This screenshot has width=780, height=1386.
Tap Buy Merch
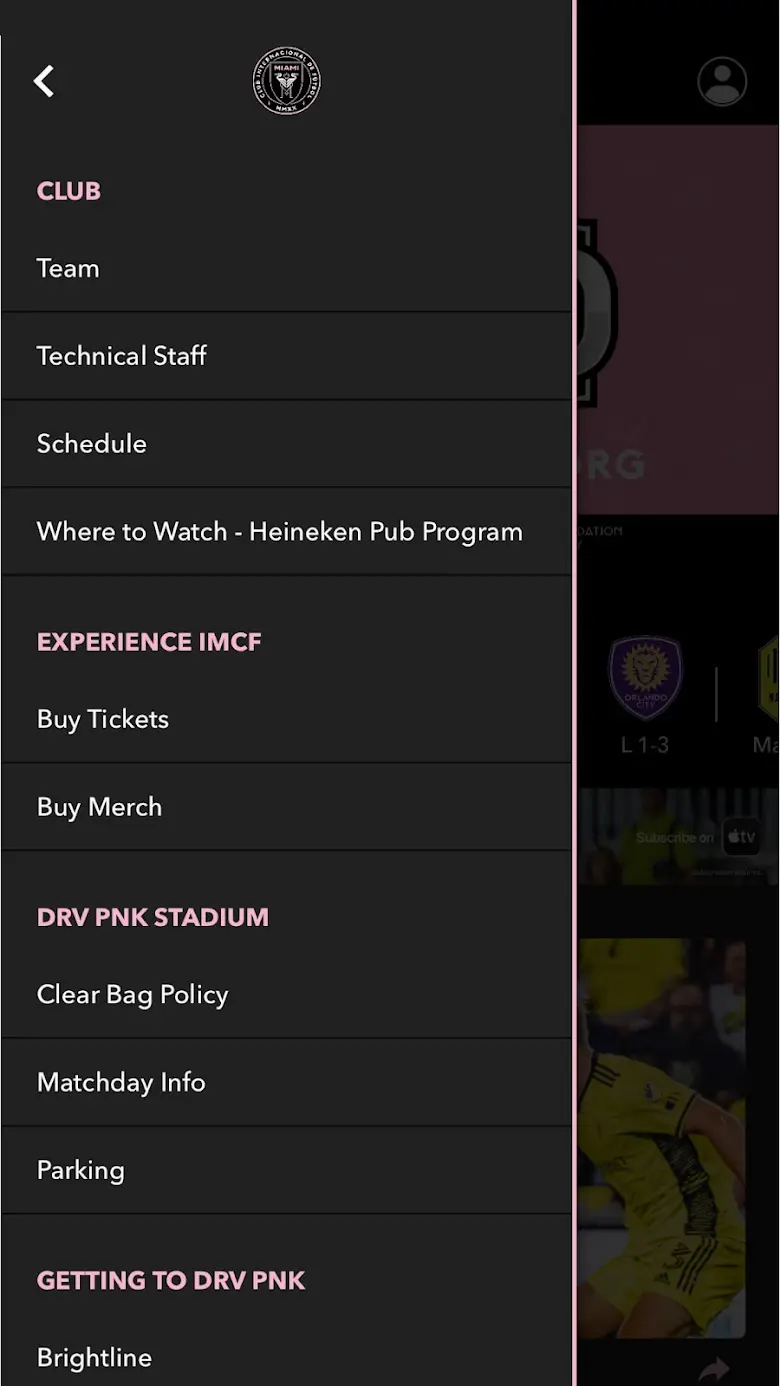point(286,808)
